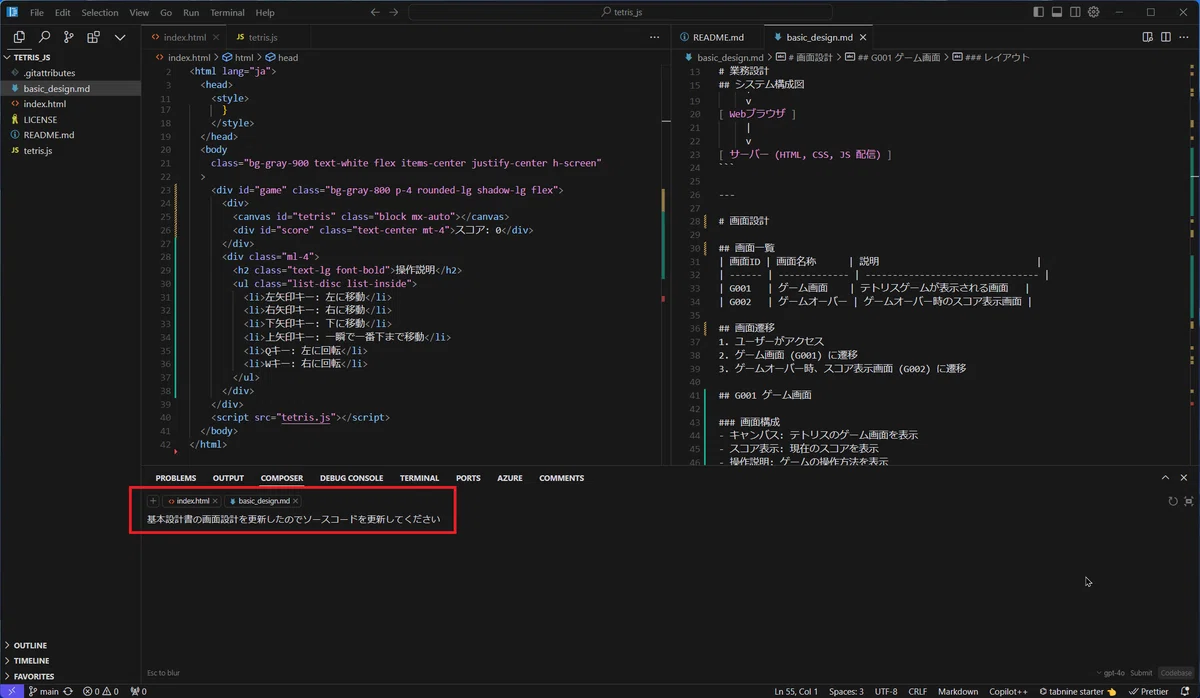The width and height of the screenshot is (1200, 698).
Task: Reset the composer with the refresh icon
Action: (x=1173, y=501)
